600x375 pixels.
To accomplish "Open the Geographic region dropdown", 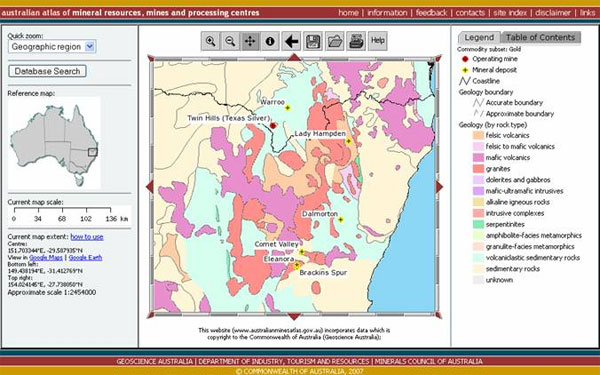I will 52,47.
